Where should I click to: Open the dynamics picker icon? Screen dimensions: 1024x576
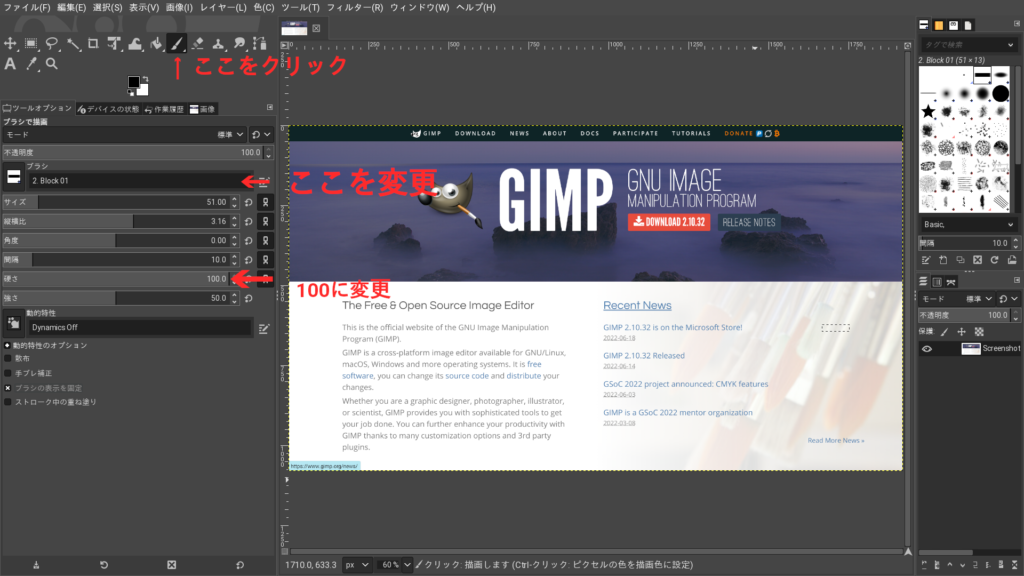pyautogui.click(x=14, y=323)
